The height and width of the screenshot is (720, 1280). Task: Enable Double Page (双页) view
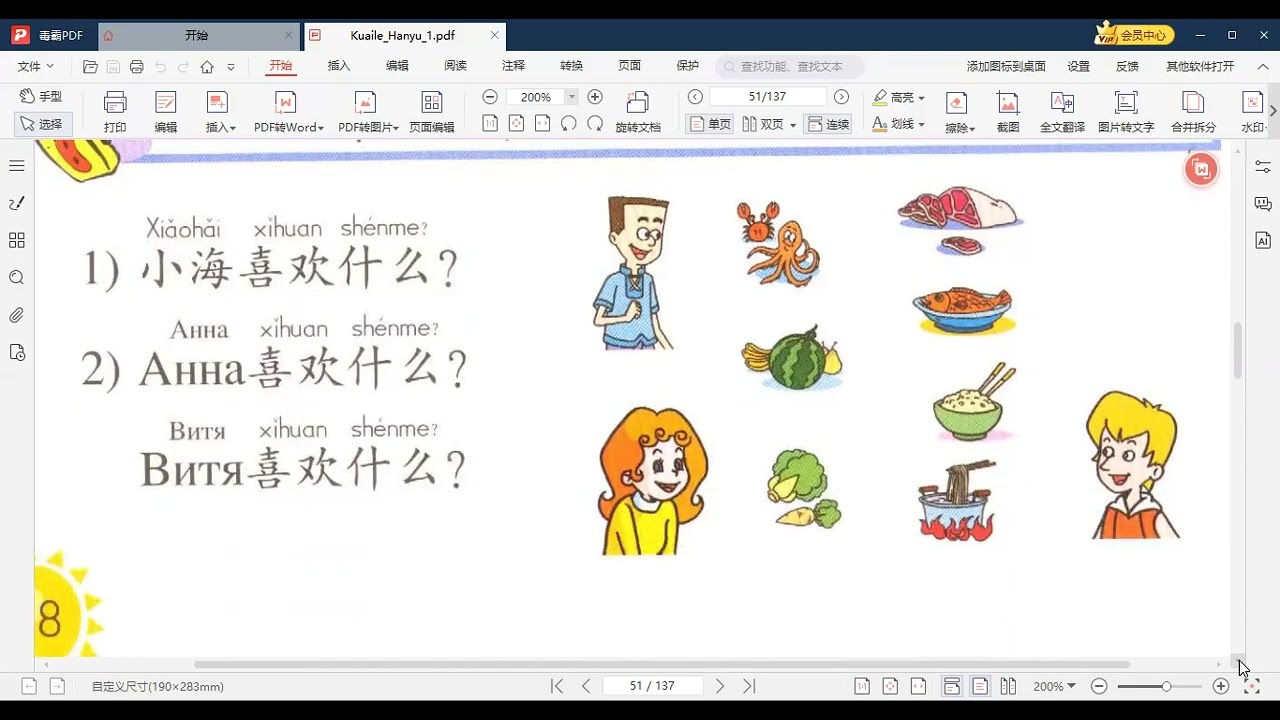pos(763,124)
